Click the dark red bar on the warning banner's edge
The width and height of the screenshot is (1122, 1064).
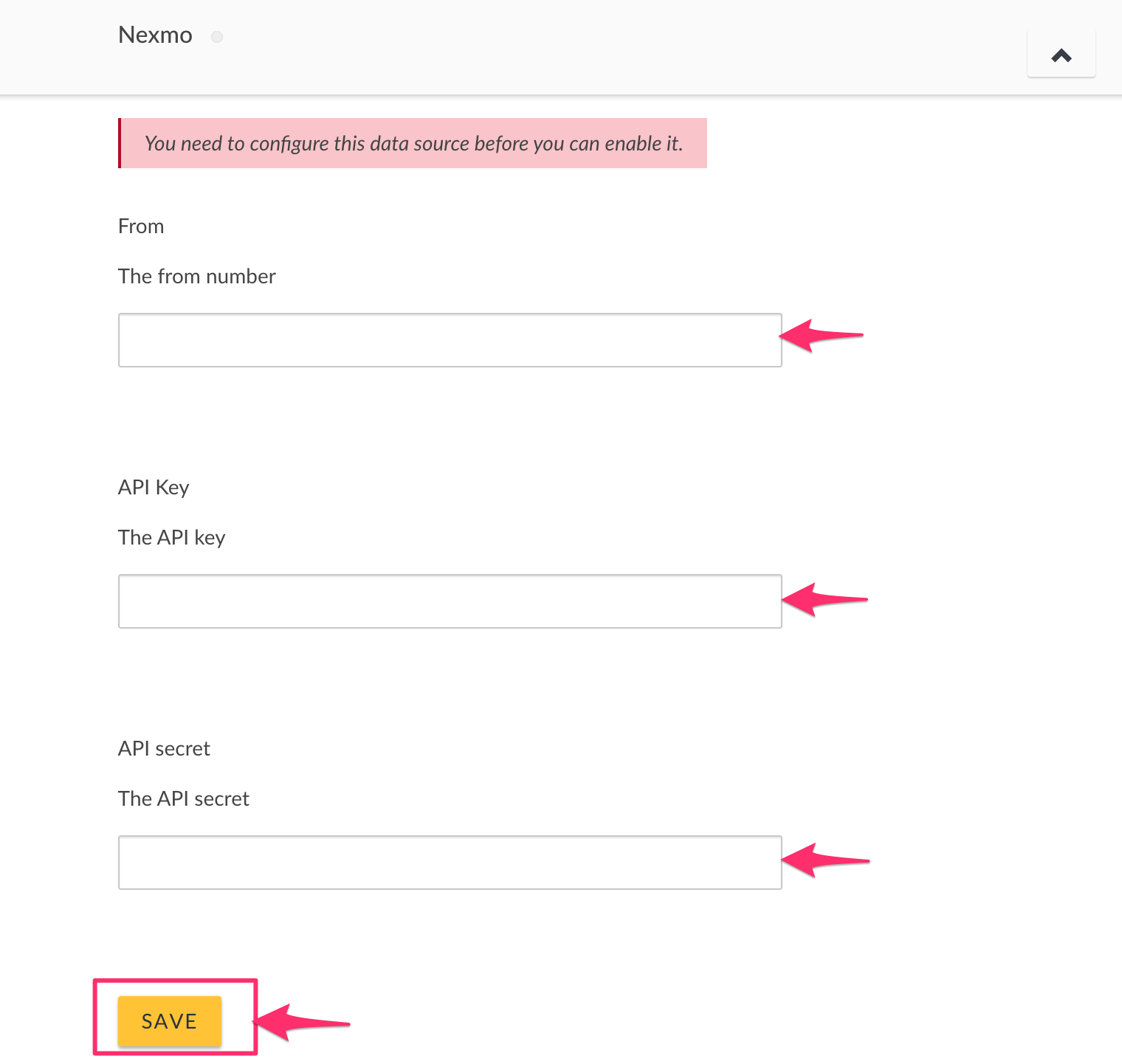(x=120, y=143)
